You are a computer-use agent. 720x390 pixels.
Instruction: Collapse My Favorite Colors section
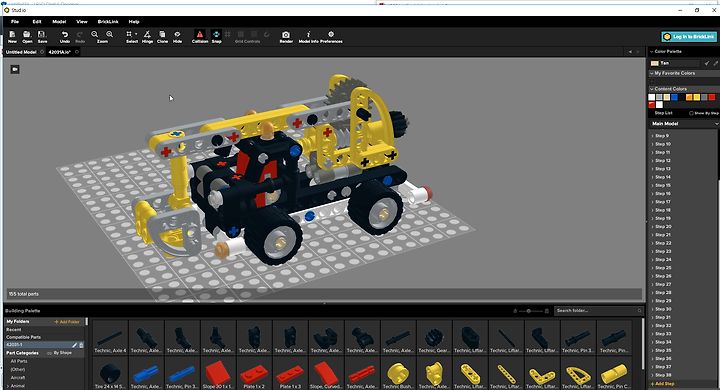652,73
